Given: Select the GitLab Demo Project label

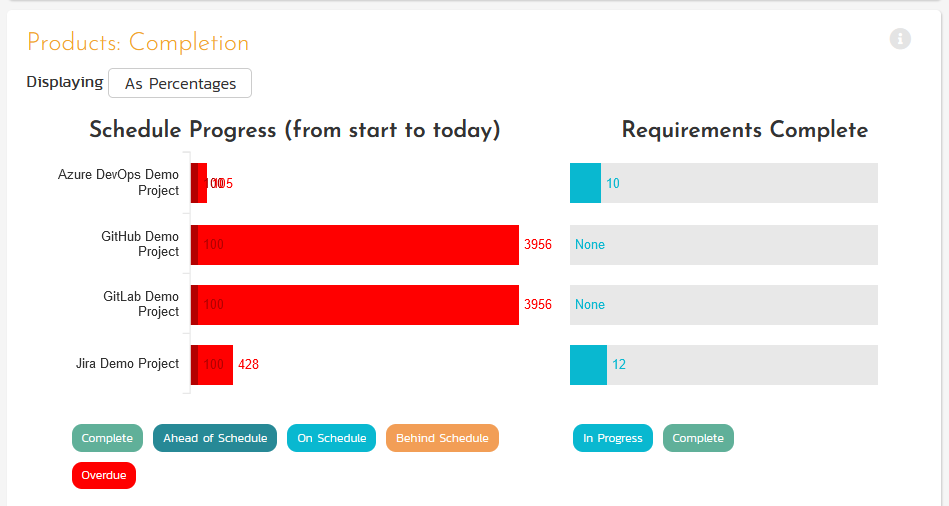Looking at the screenshot, I should [x=141, y=304].
